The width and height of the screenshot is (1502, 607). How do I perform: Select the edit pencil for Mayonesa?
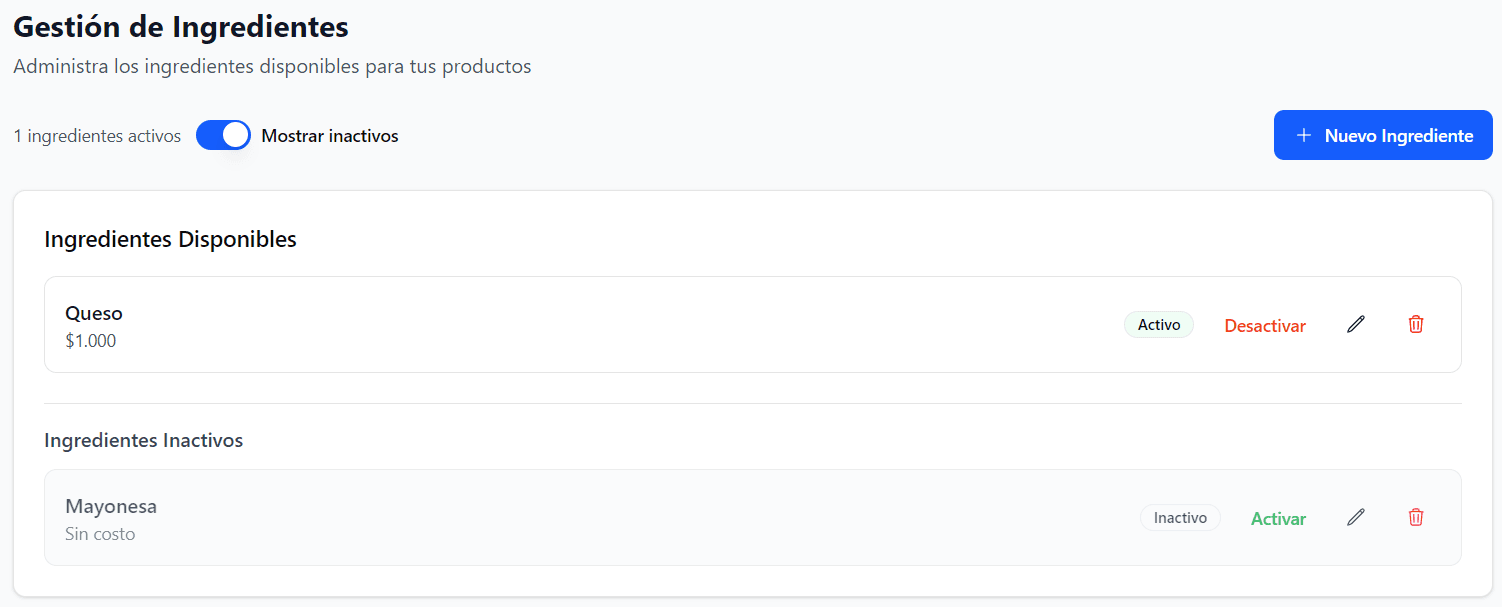tap(1356, 517)
